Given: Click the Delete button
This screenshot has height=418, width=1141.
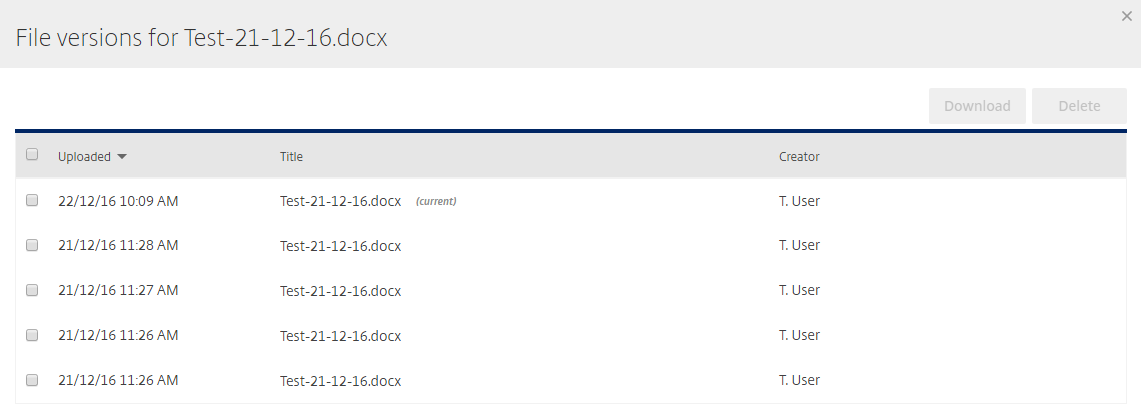Looking at the screenshot, I should coord(1079,106).
